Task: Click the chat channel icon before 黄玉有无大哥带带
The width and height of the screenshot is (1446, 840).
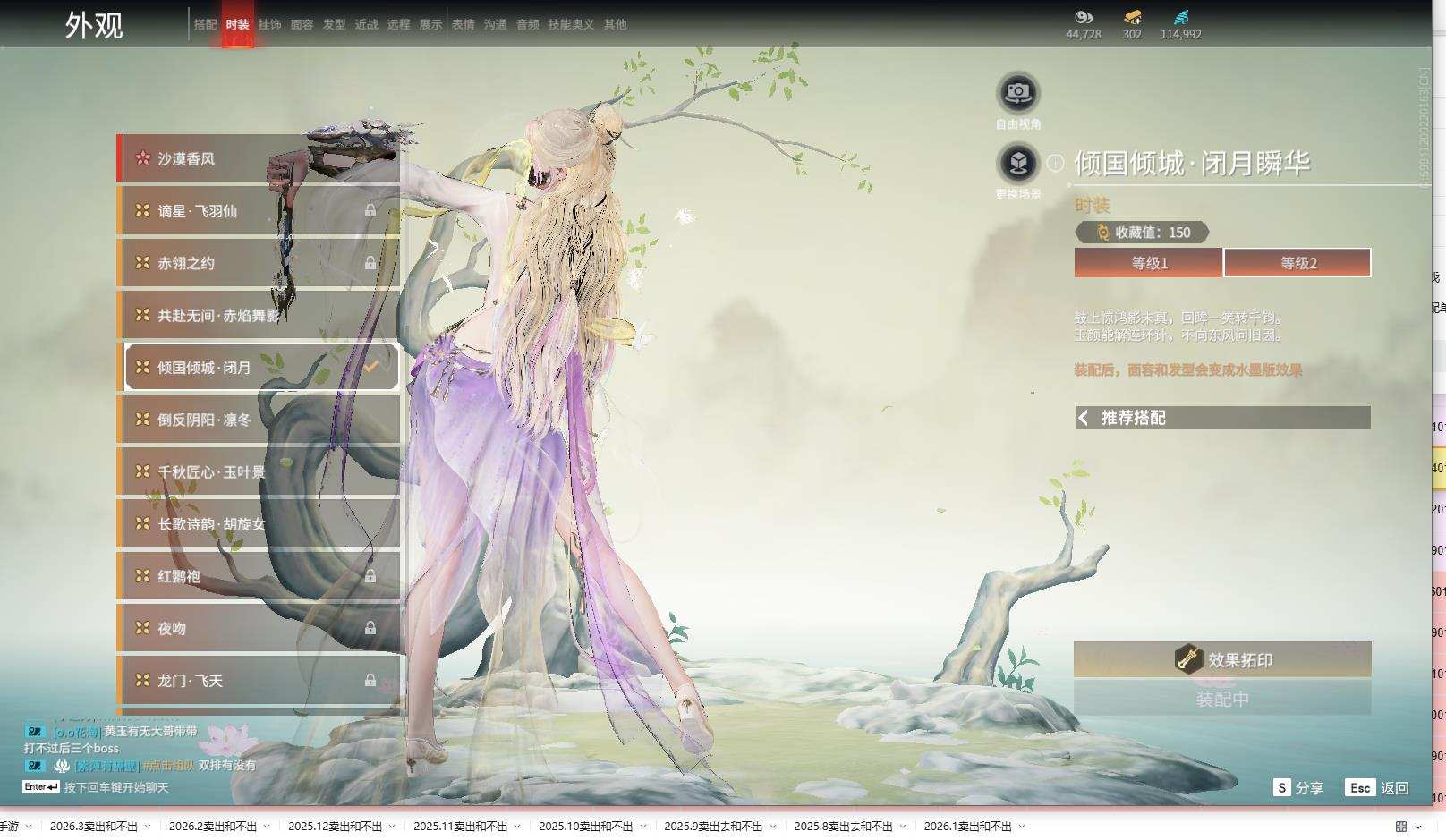Action: coord(35,732)
